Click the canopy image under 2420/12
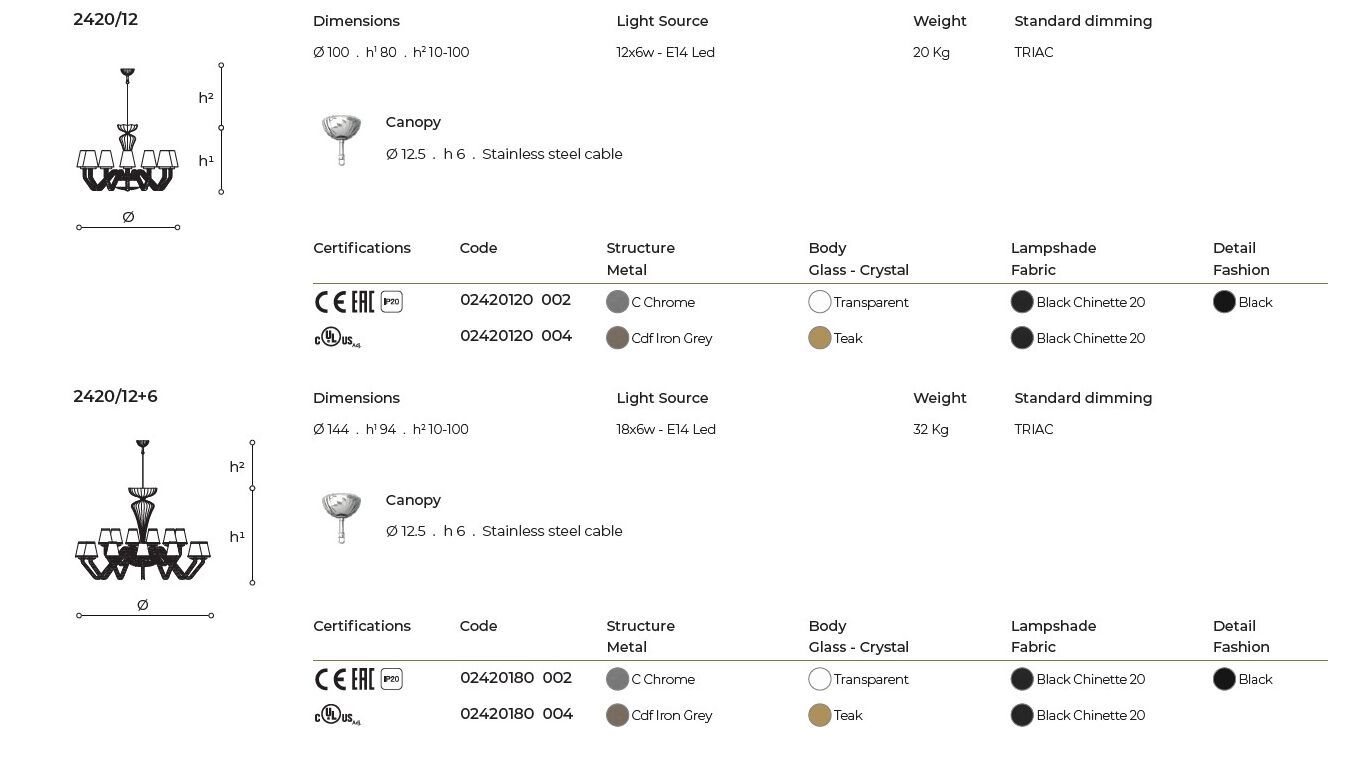 [x=341, y=139]
